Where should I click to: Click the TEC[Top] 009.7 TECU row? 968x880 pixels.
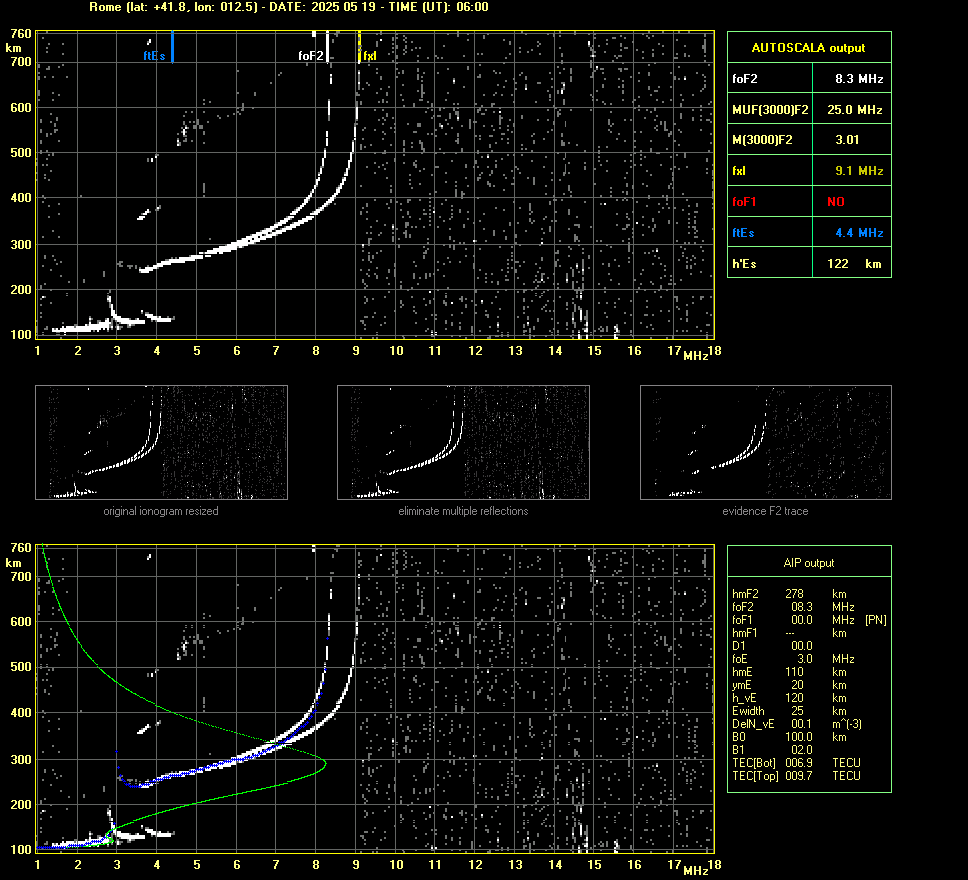click(x=796, y=776)
